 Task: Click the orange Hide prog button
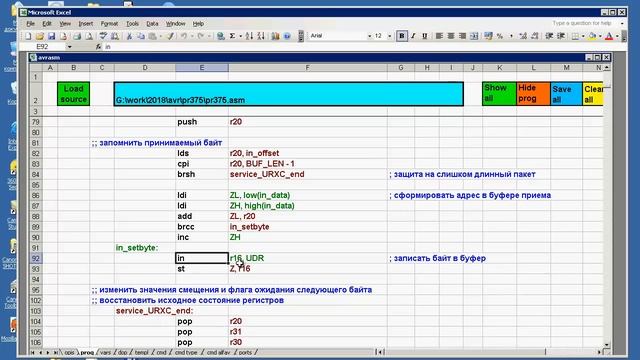point(533,94)
